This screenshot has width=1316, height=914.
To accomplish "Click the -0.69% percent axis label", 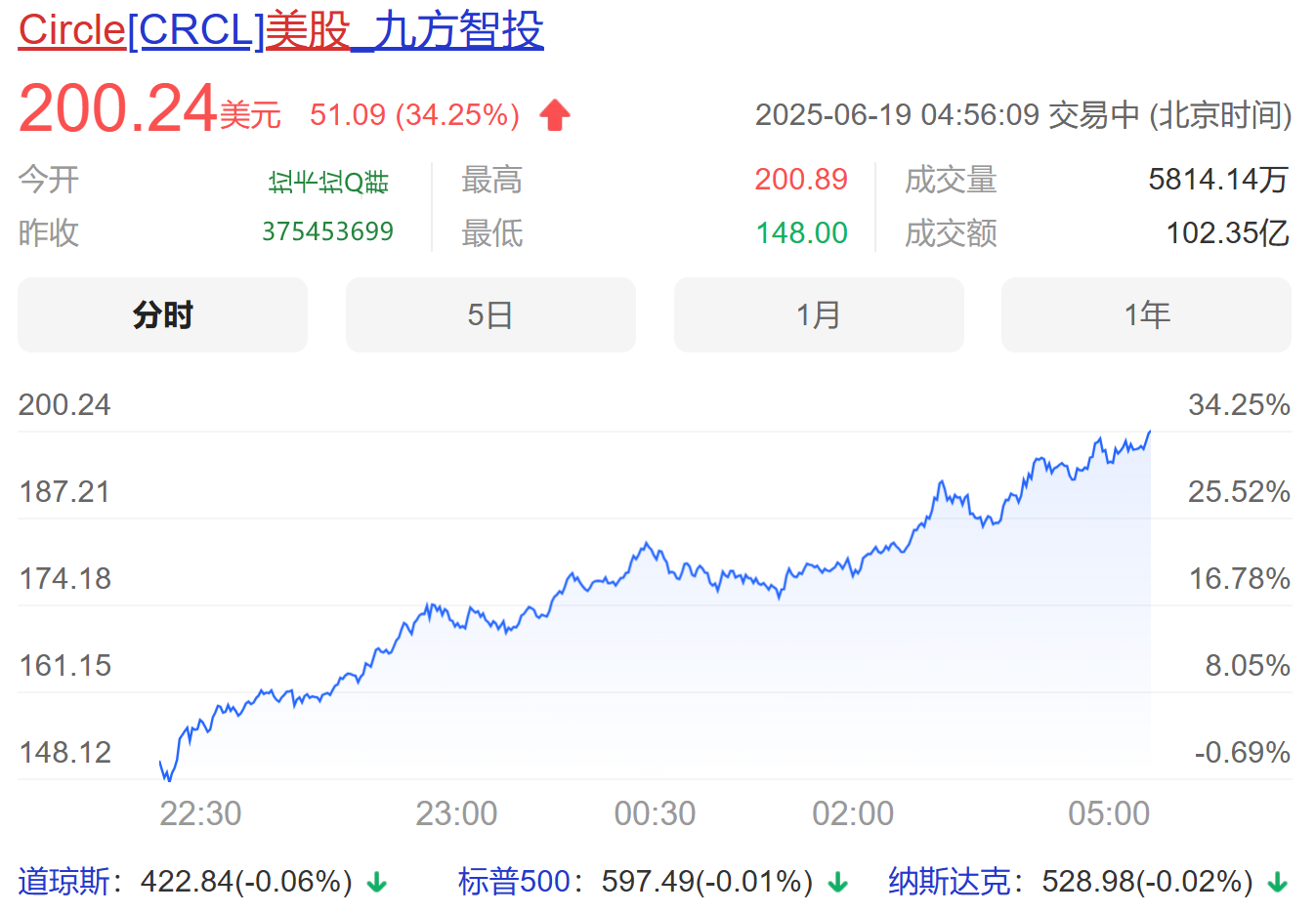I will click(1242, 753).
